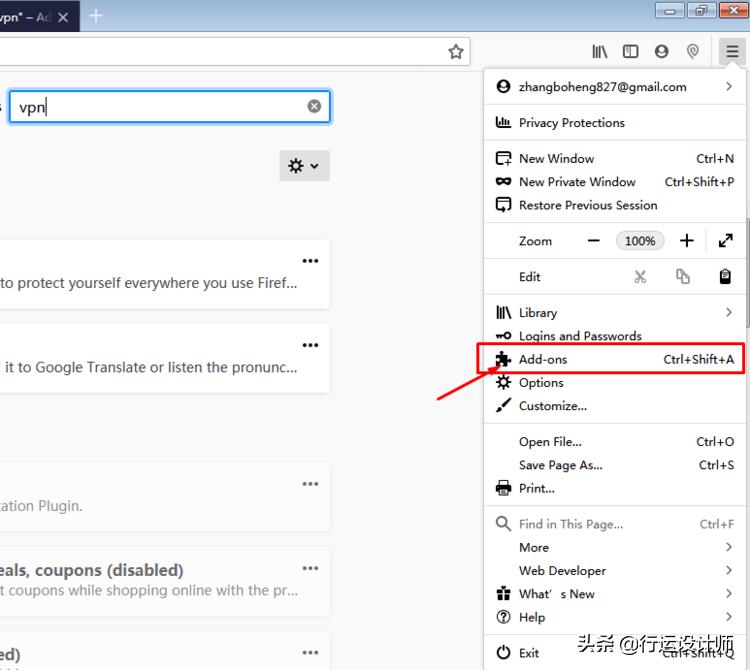Open options for the coupons (disabled) add-on
The image size is (750, 670).
[x=310, y=568]
